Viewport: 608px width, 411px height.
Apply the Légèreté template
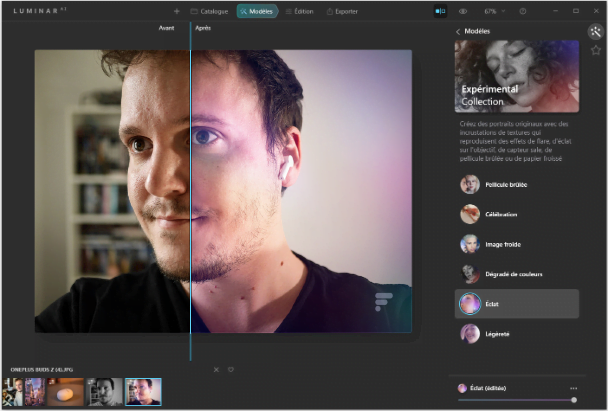(516, 334)
